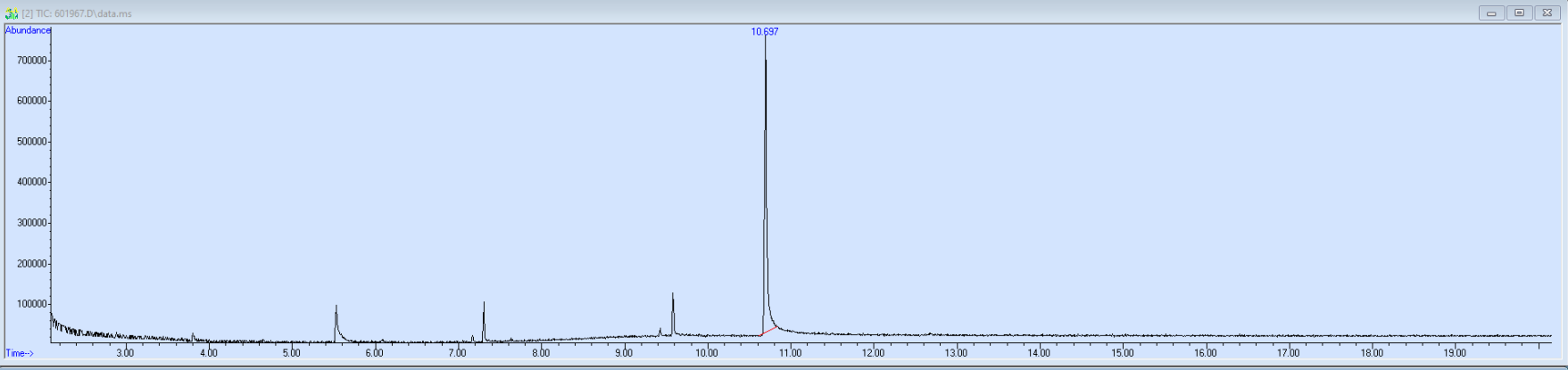Click the 500000 abundance tick label
The height and width of the screenshot is (370, 1568).
click(33, 142)
